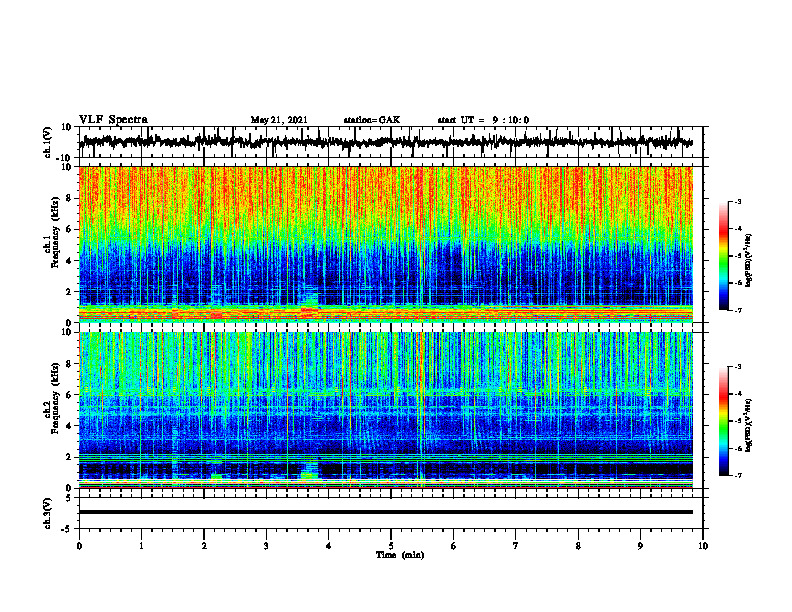This screenshot has width=792, height=612.
Task: Click inside the ch.1 frequency spectrogram
Action: (x=386, y=244)
